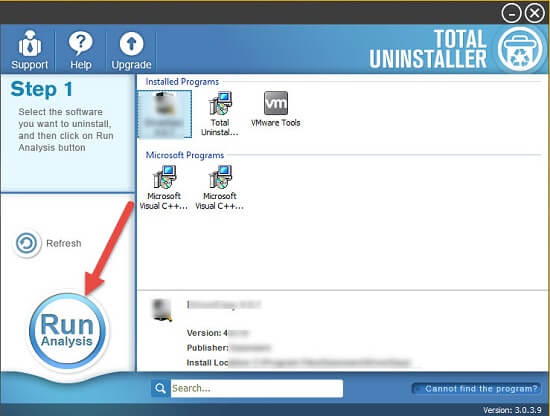Focus the Search input field
This screenshot has height=416, width=550.
[257, 388]
